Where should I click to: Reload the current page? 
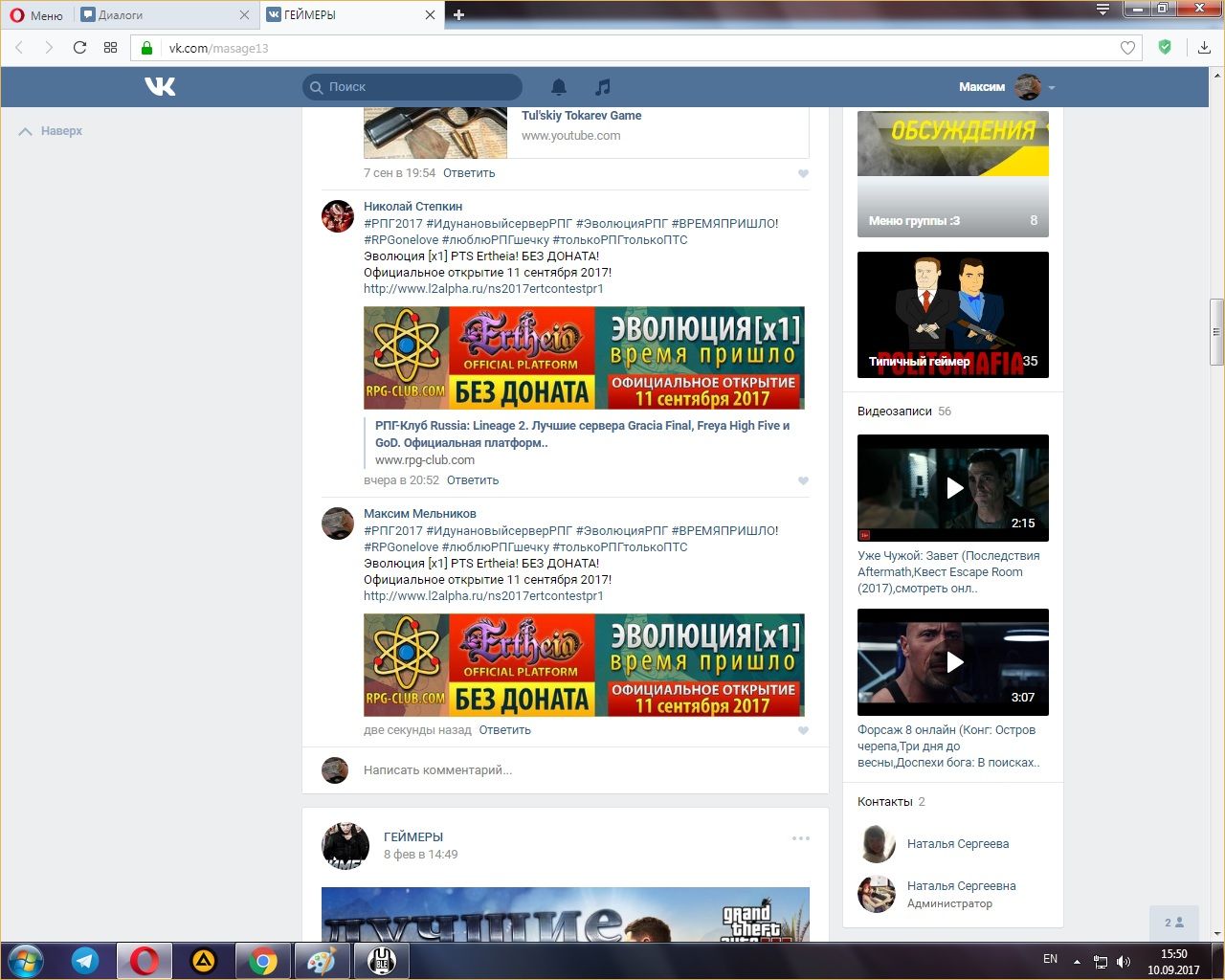tap(79, 48)
